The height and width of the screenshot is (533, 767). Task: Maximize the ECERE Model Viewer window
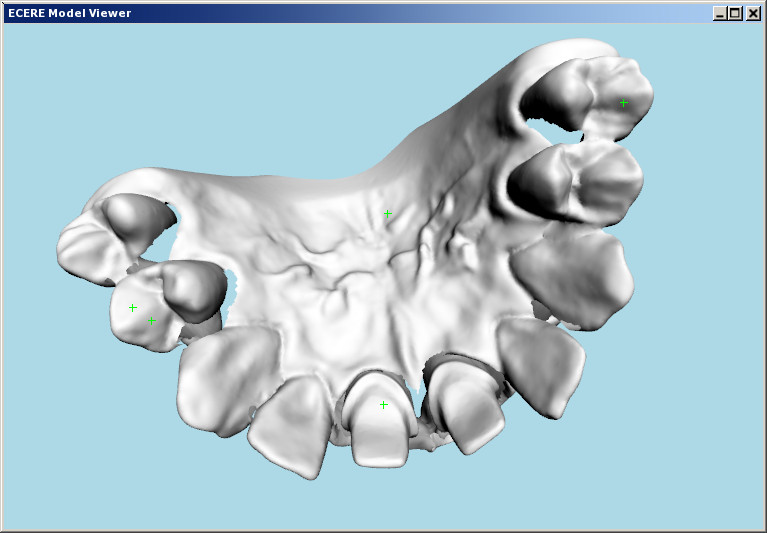pyautogui.click(x=735, y=13)
